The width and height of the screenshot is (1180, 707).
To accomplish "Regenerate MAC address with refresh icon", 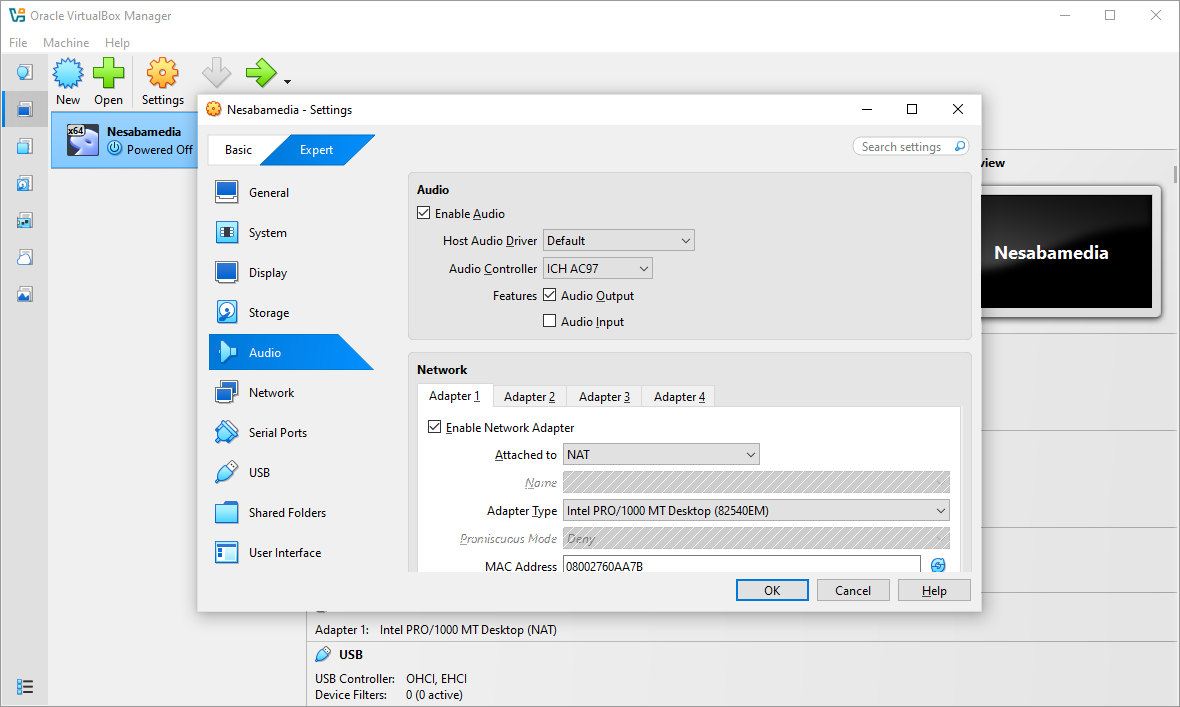I will click(938, 566).
